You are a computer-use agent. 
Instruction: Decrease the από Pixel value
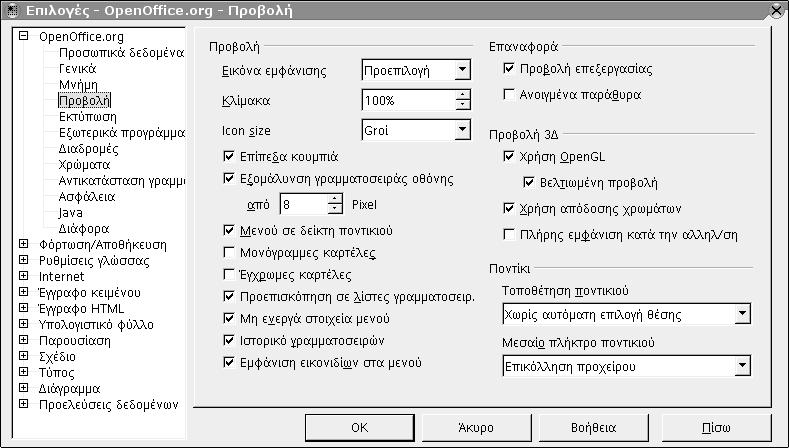335,208
